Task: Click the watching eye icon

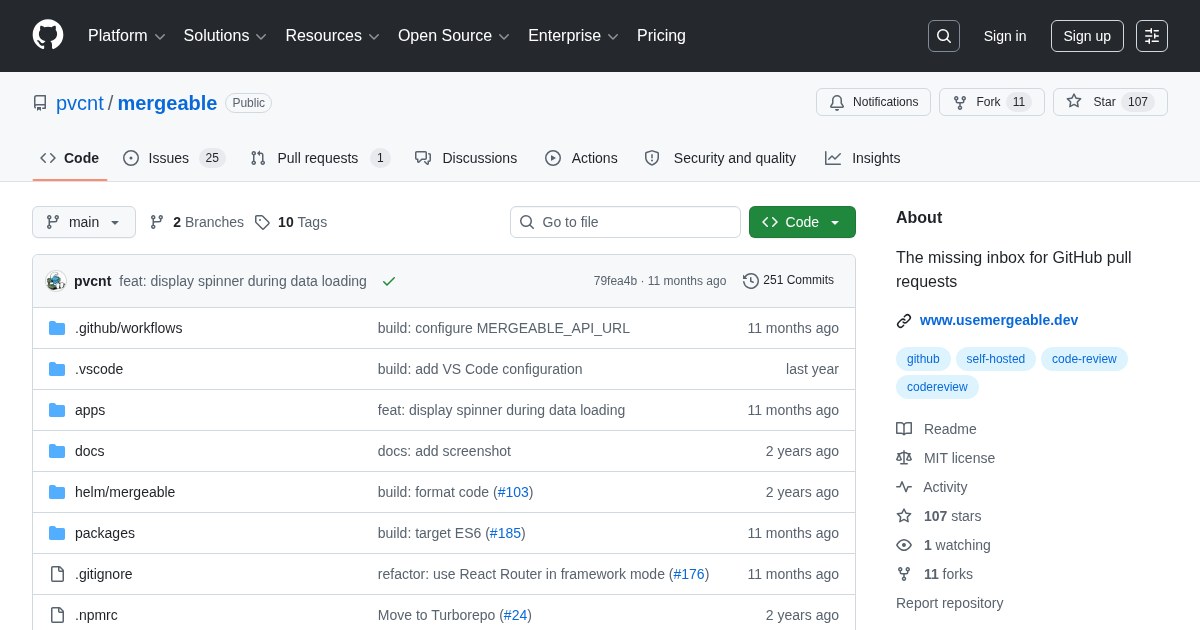Action: tap(904, 545)
